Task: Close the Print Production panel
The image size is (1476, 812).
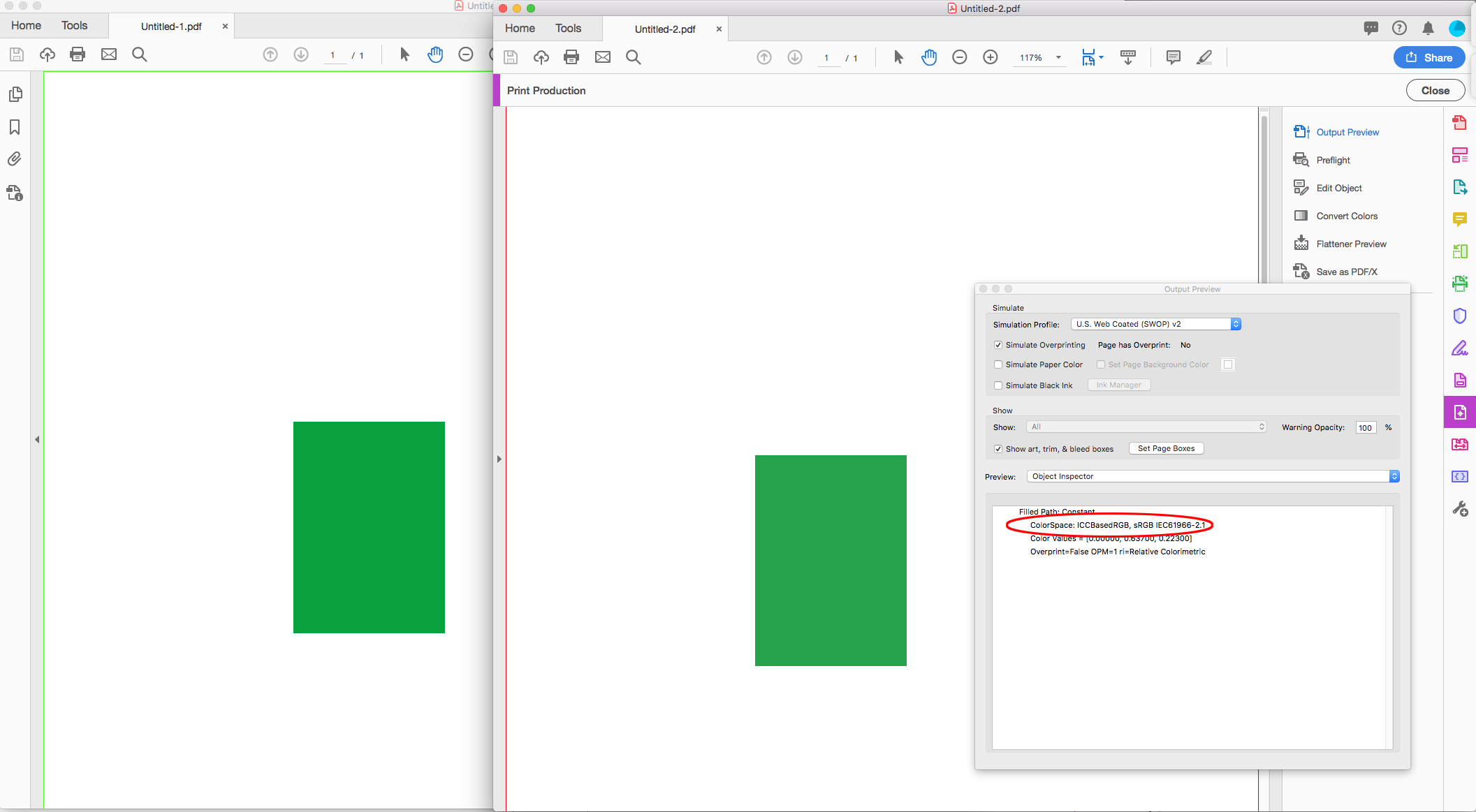Action: (x=1435, y=90)
